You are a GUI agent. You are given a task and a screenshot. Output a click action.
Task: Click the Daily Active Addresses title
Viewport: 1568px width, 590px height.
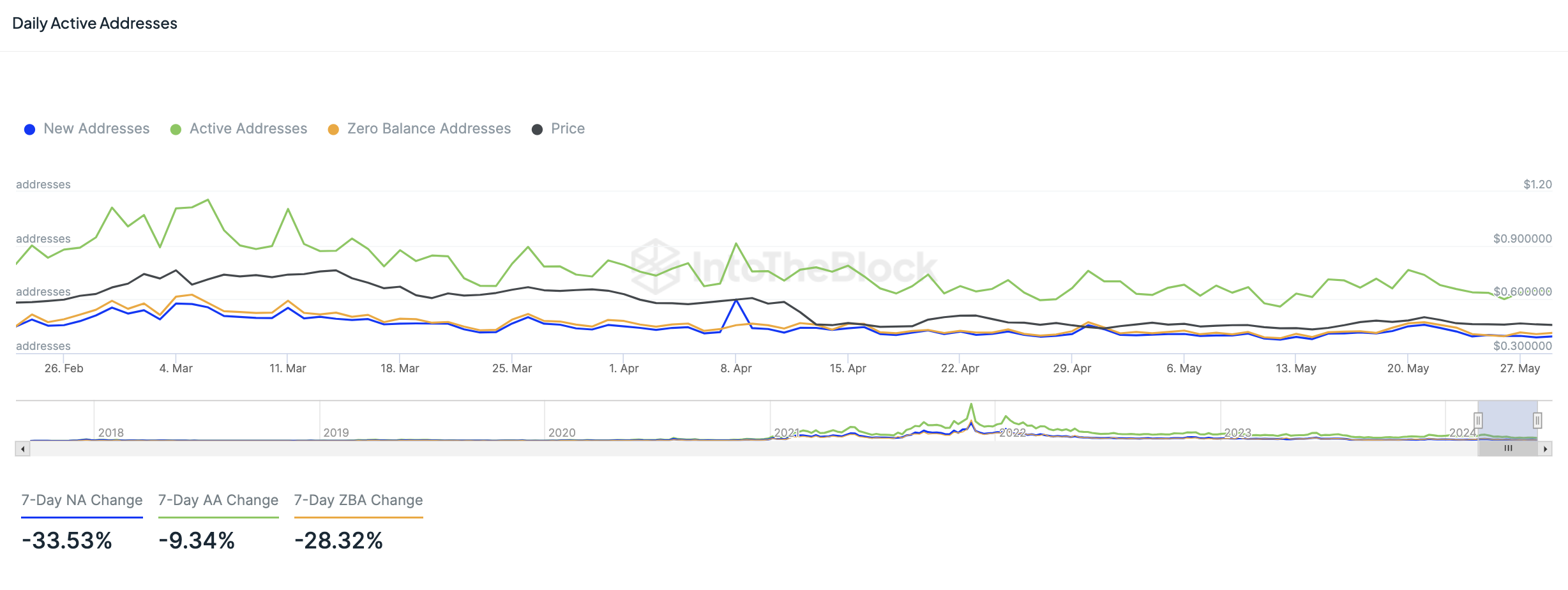[x=94, y=24]
